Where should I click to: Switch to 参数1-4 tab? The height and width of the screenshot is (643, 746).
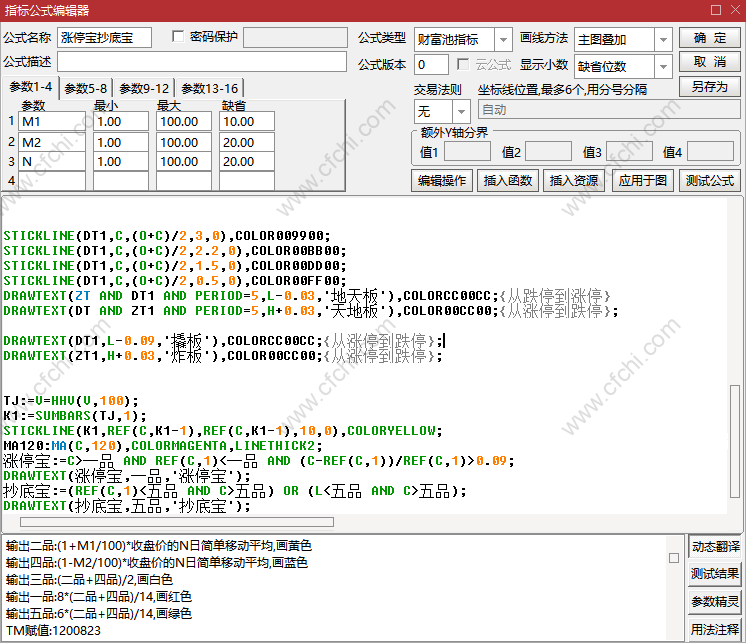30,87
